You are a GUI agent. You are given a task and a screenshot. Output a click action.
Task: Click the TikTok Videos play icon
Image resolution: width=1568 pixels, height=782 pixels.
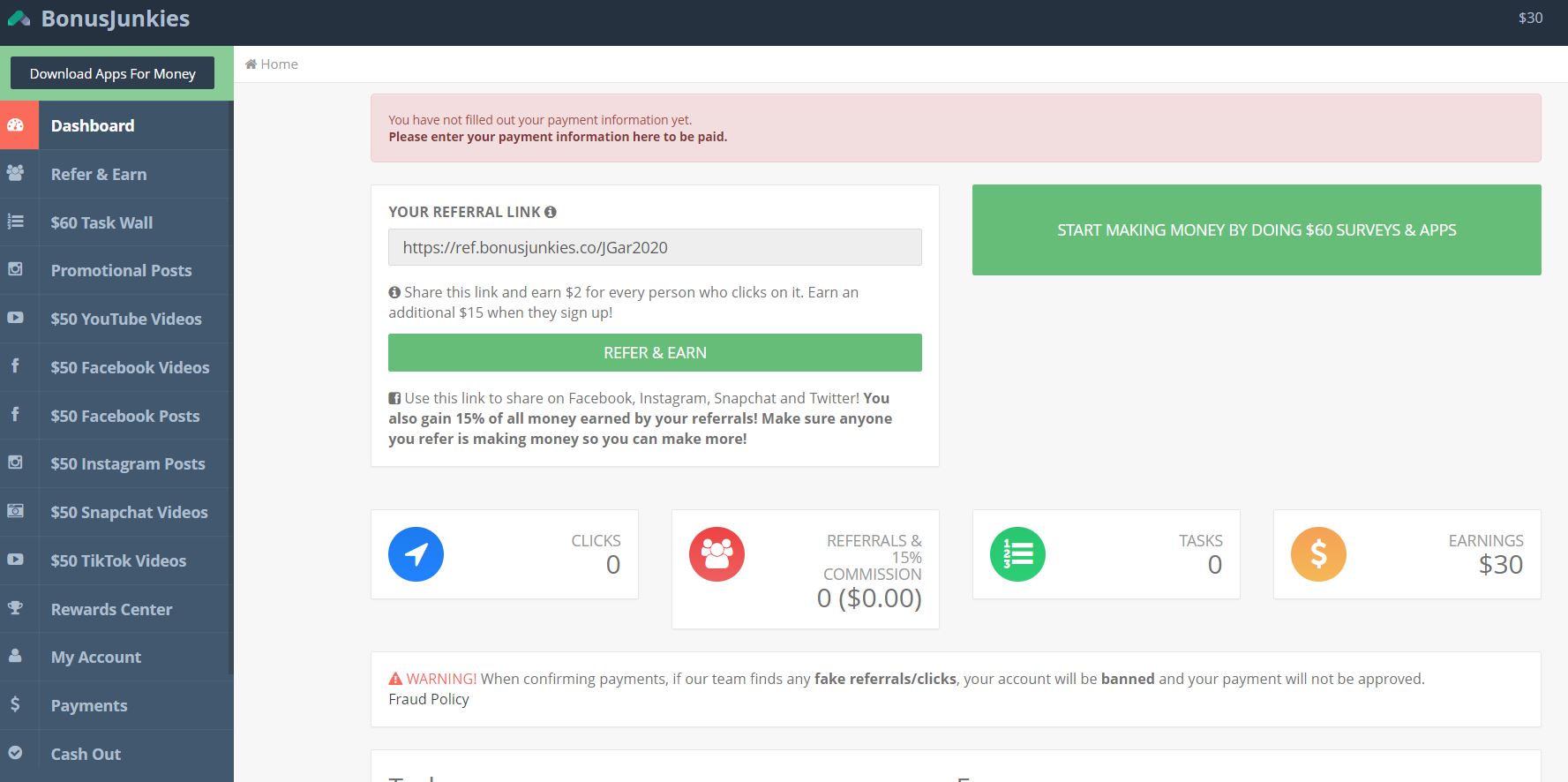[x=16, y=560]
